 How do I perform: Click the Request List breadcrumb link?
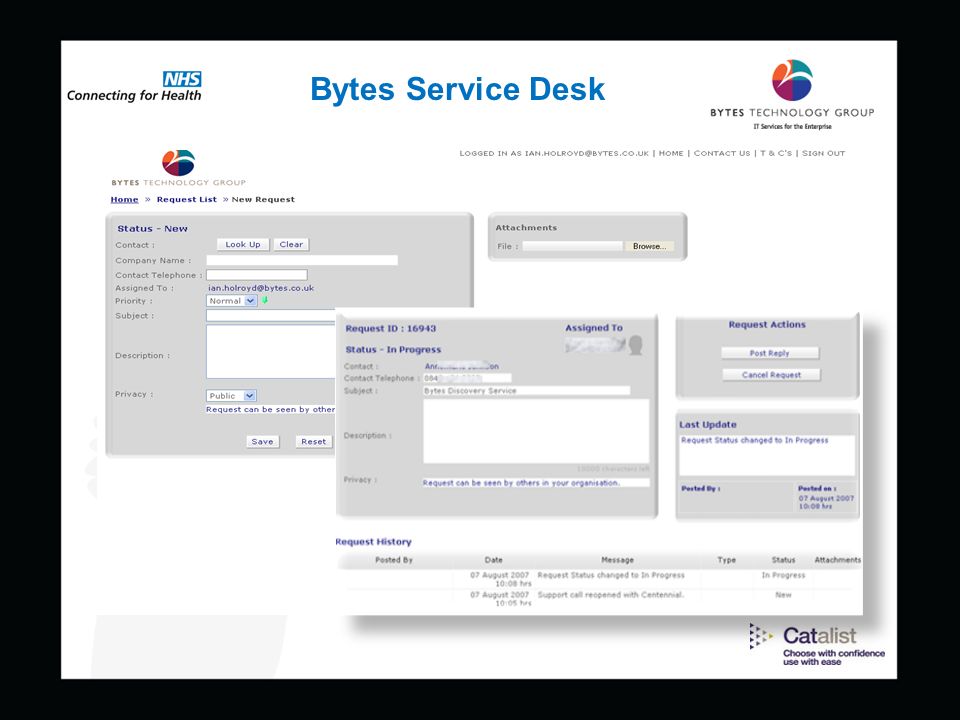click(187, 200)
